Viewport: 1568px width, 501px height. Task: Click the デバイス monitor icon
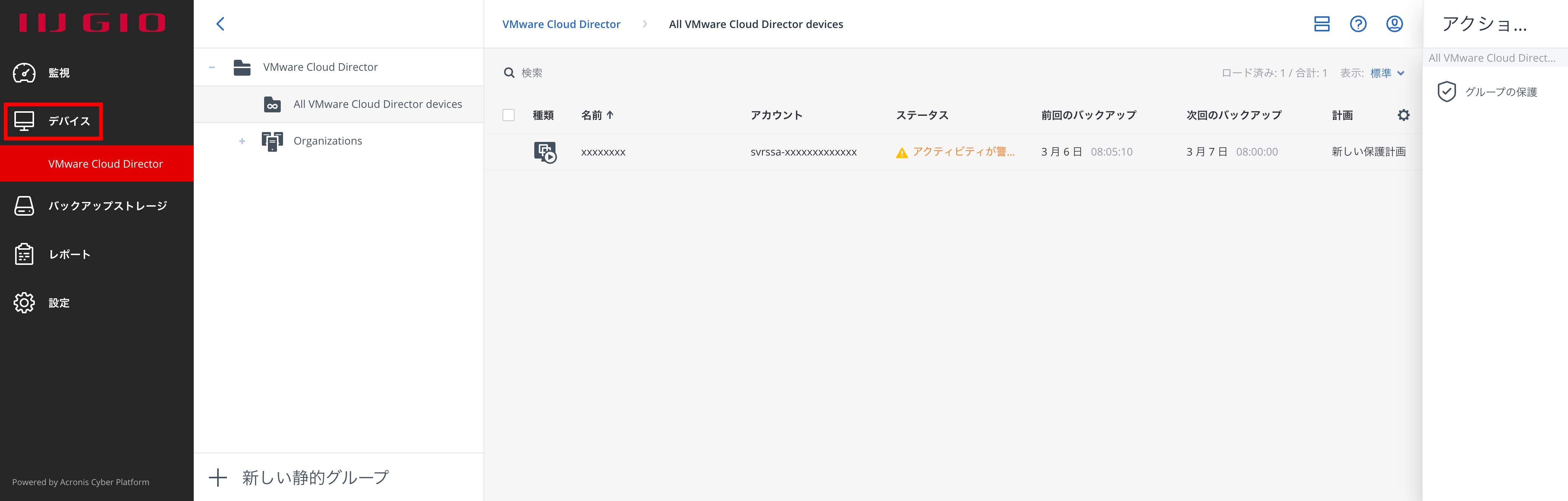24,121
